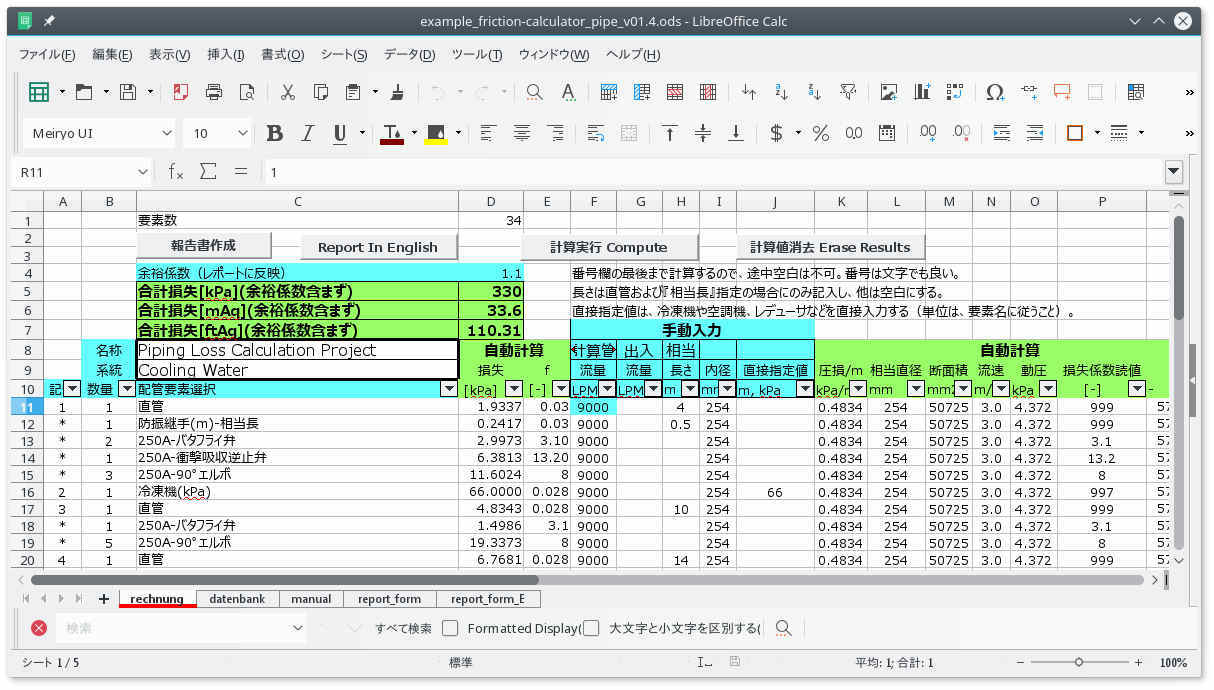Open the ファイル(F) menu
Image resolution: width=1214 pixels, height=690 pixels.
(x=47, y=55)
